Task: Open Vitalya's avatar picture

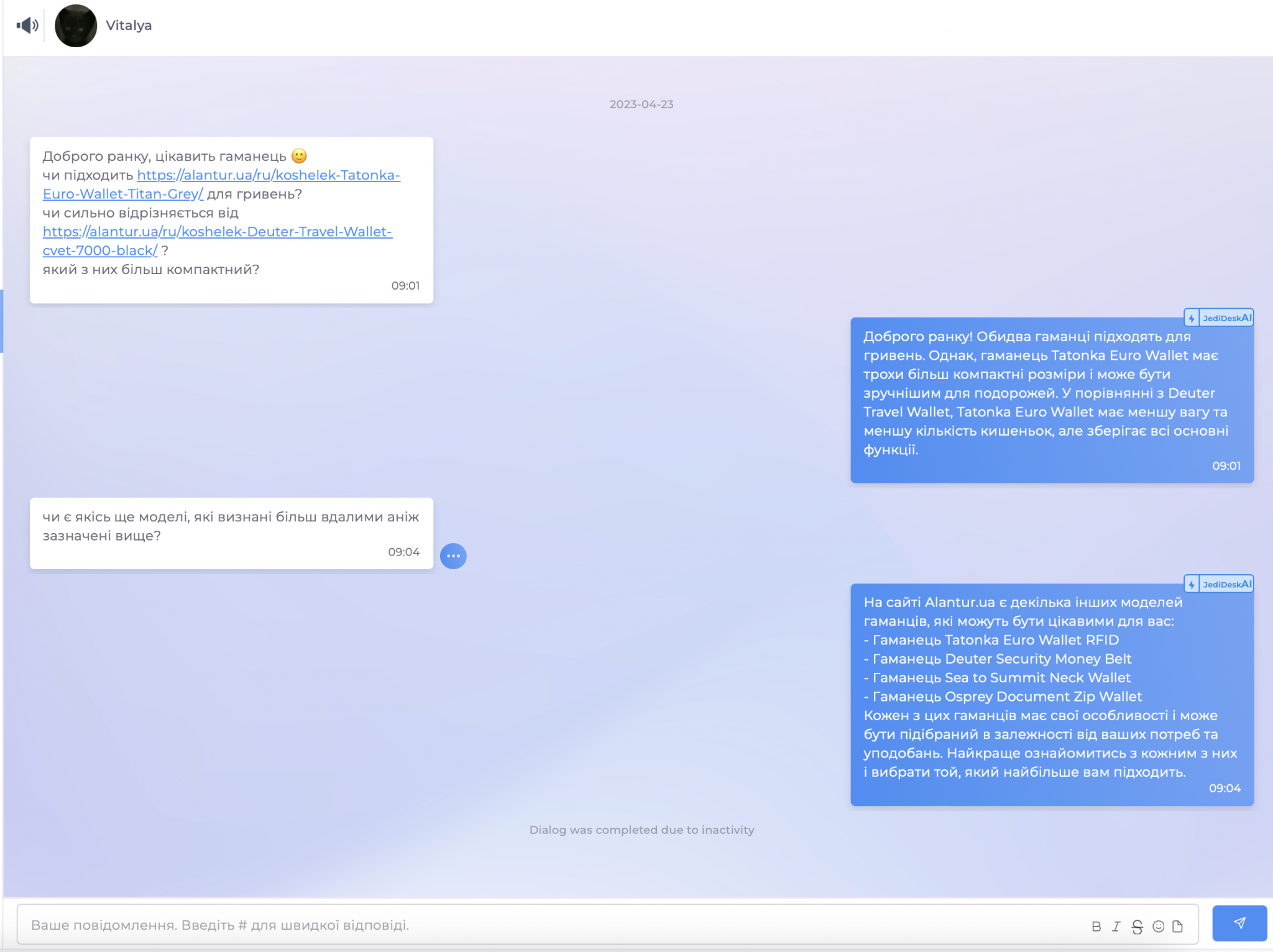Action: [x=76, y=25]
